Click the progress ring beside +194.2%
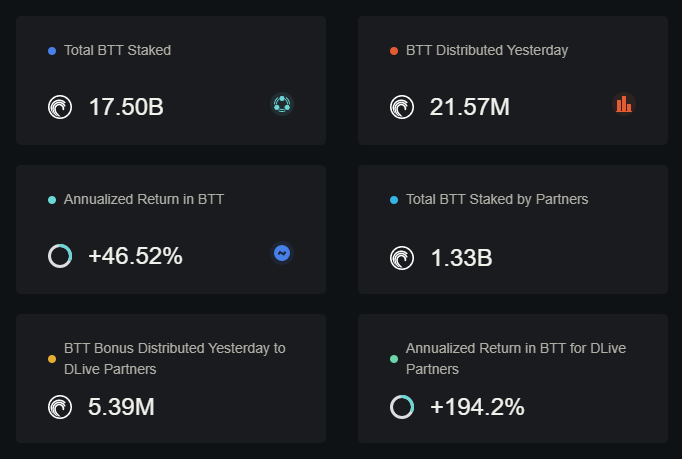 (402, 407)
